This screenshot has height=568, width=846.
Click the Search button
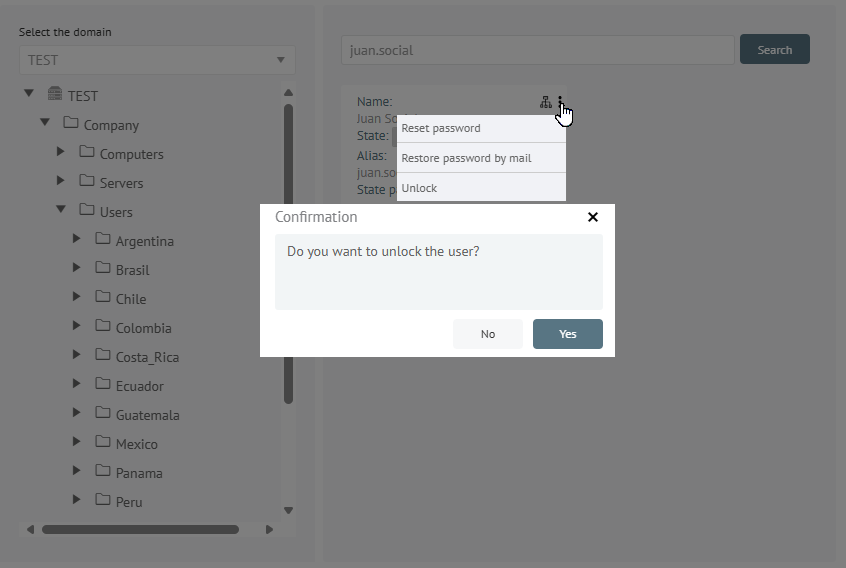pyautogui.click(x=774, y=50)
